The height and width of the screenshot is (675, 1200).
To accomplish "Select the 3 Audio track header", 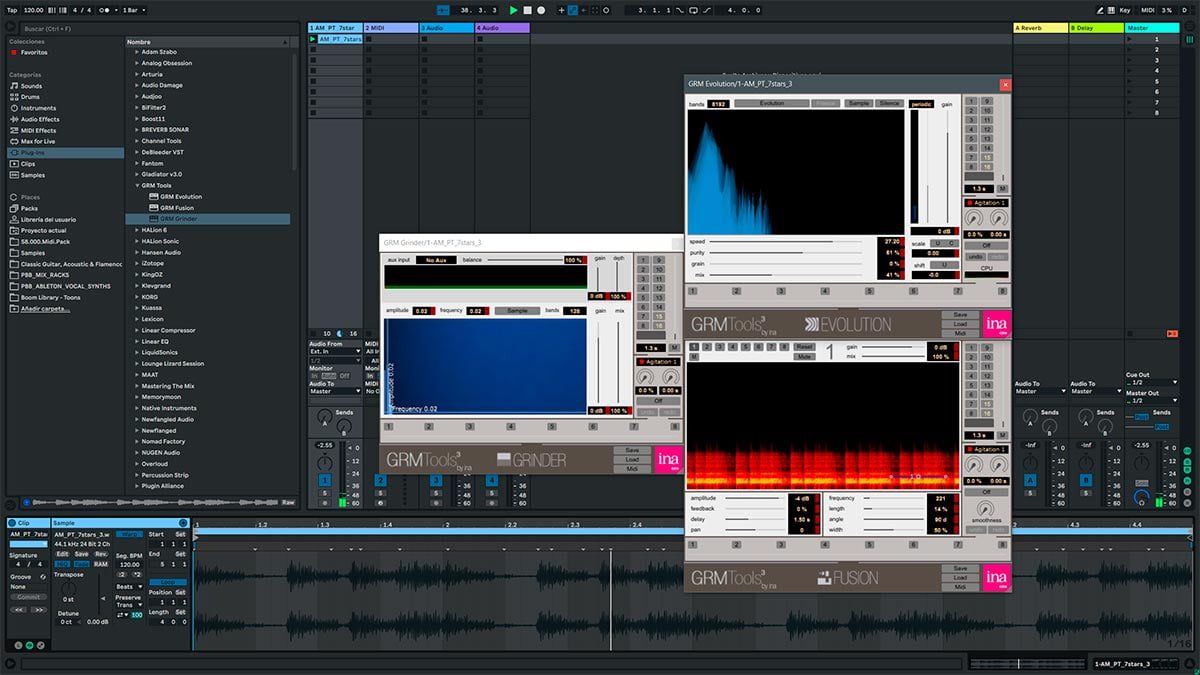I will tap(447, 28).
